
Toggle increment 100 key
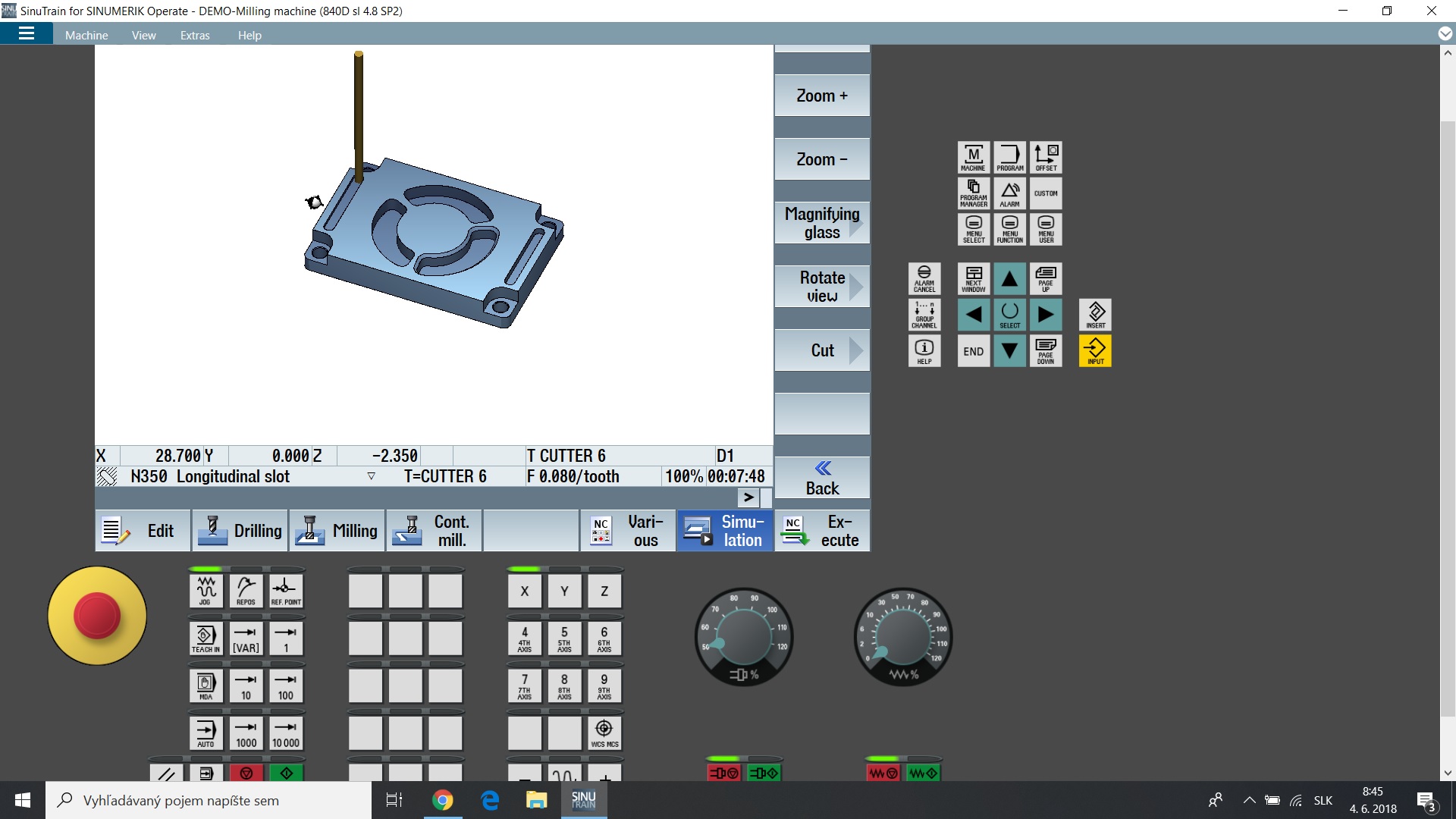tap(286, 686)
